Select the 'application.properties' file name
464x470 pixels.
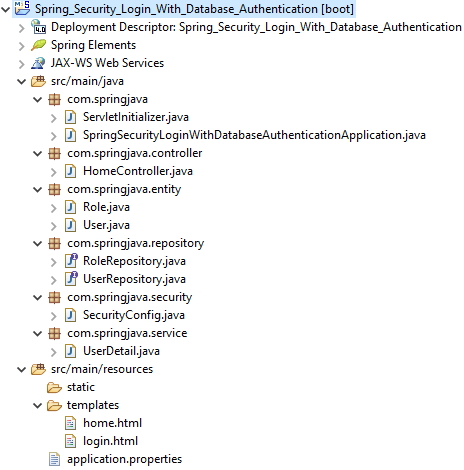pos(124,459)
